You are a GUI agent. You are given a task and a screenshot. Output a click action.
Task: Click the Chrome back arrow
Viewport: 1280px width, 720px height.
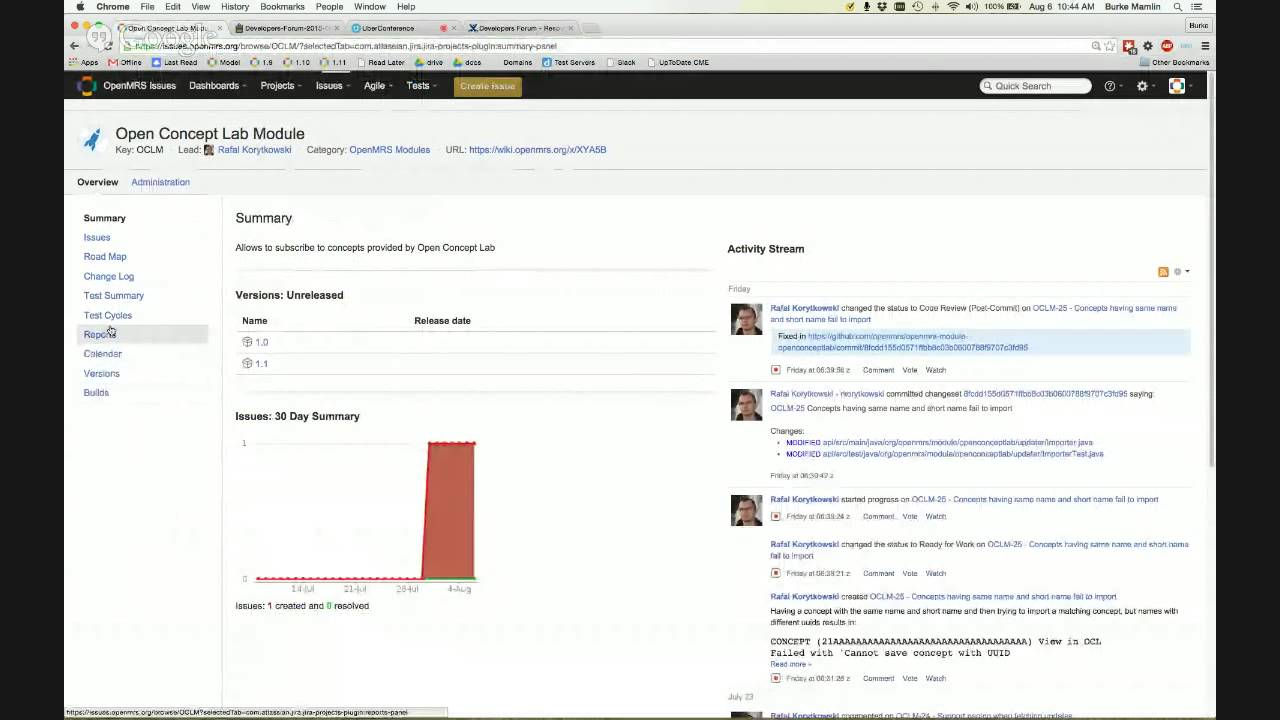pos(74,46)
